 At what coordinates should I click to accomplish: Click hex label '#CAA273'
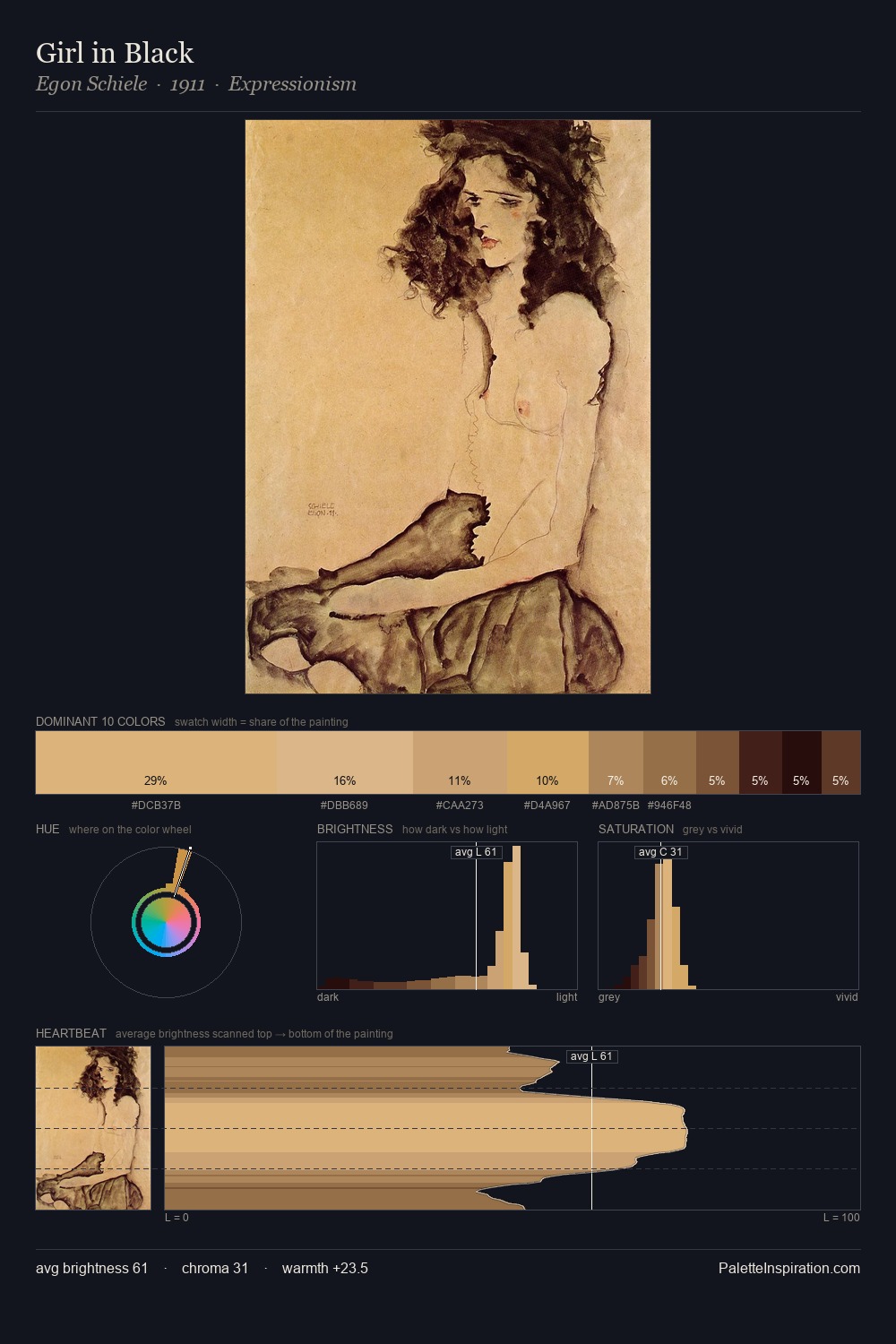460,806
